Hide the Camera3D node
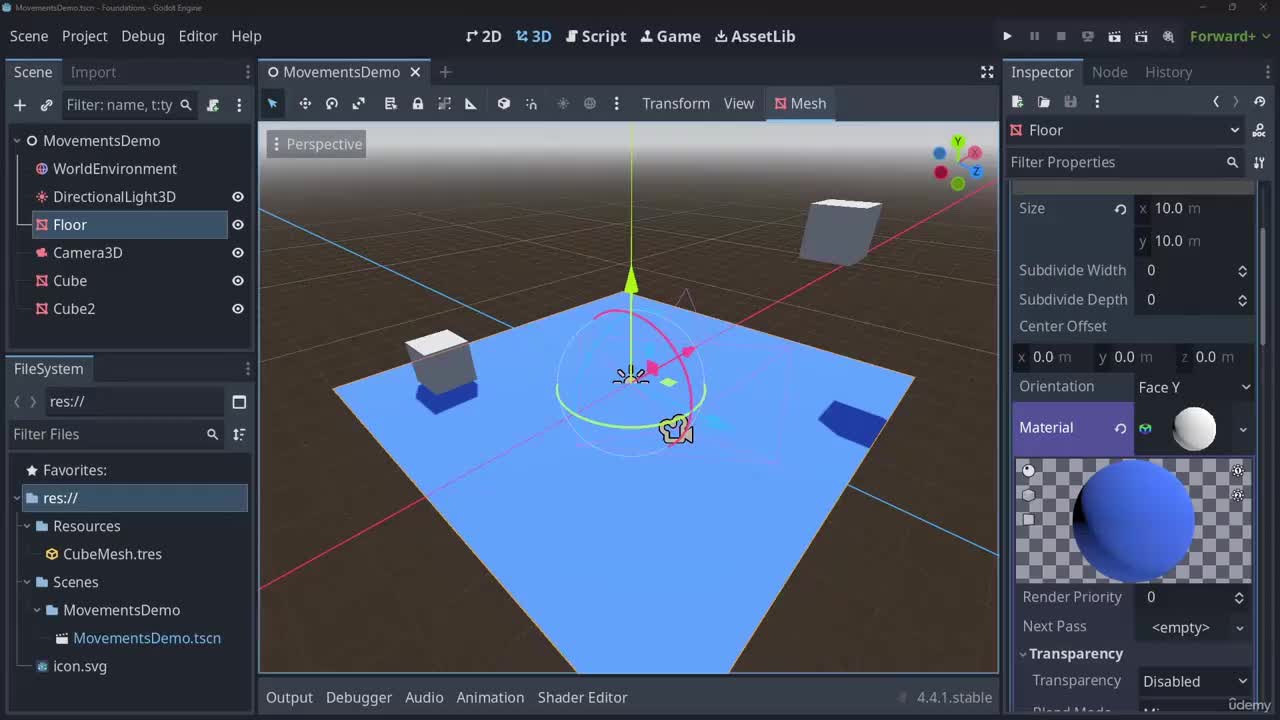Screen dimensions: 1280x720 click(x=238, y=253)
